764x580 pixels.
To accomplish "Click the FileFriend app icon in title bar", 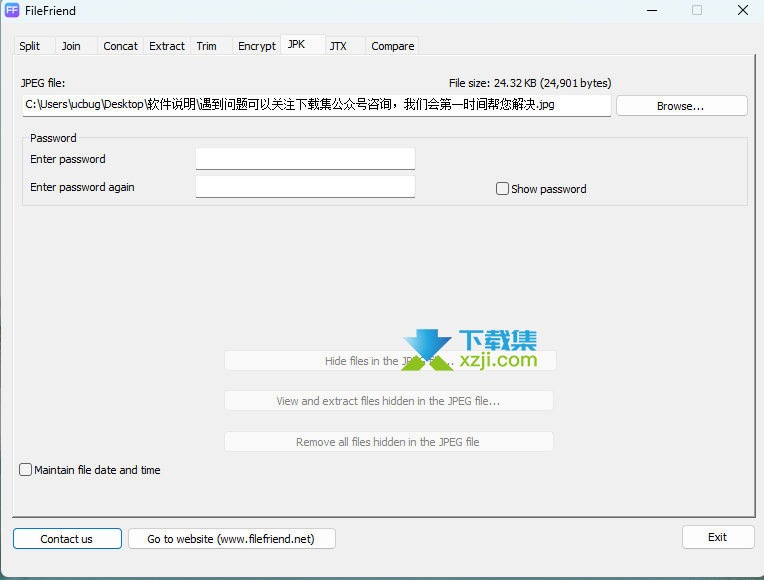I will [12, 10].
